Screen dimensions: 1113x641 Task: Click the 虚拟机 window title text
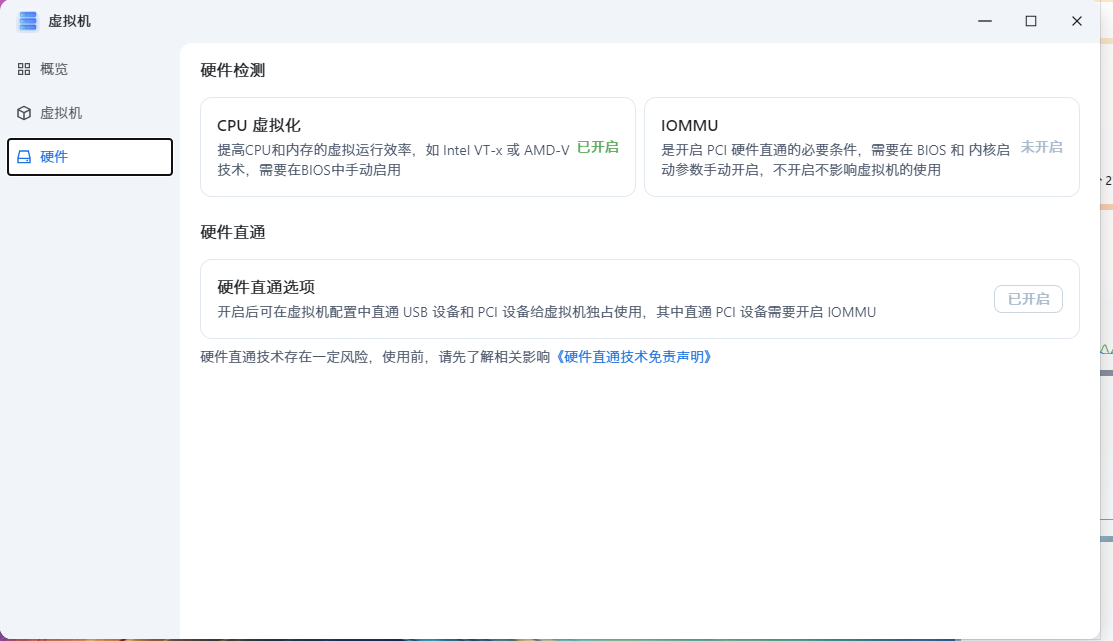pyautogui.click(x=69, y=21)
